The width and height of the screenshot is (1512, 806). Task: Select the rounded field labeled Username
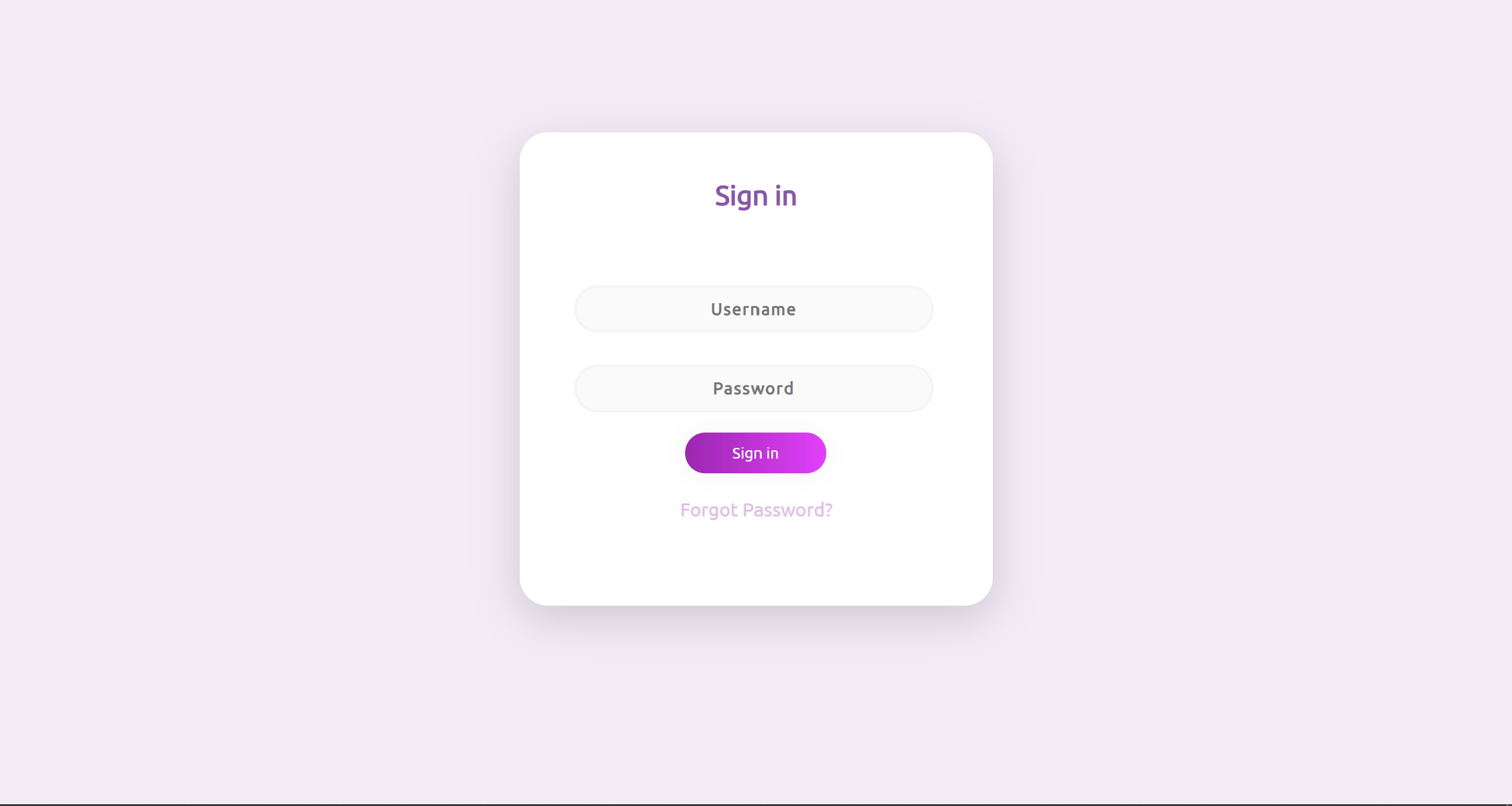[754, 309]
